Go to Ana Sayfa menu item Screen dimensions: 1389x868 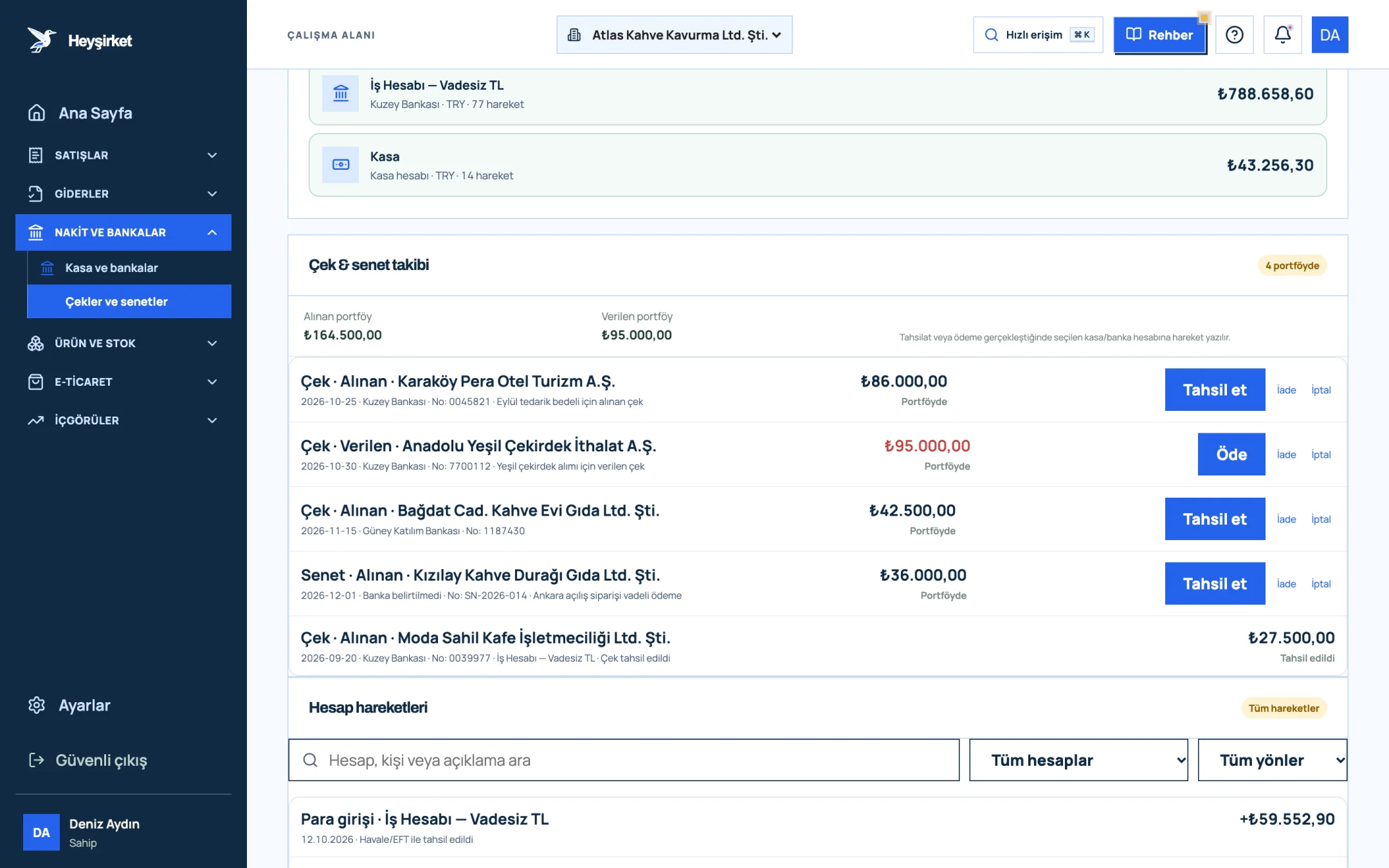123,113
